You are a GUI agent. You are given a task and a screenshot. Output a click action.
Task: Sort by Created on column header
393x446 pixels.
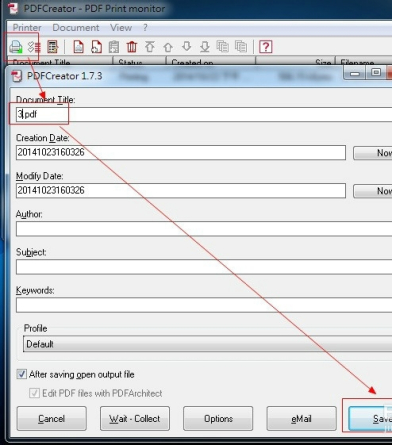[x=211, y=62]
